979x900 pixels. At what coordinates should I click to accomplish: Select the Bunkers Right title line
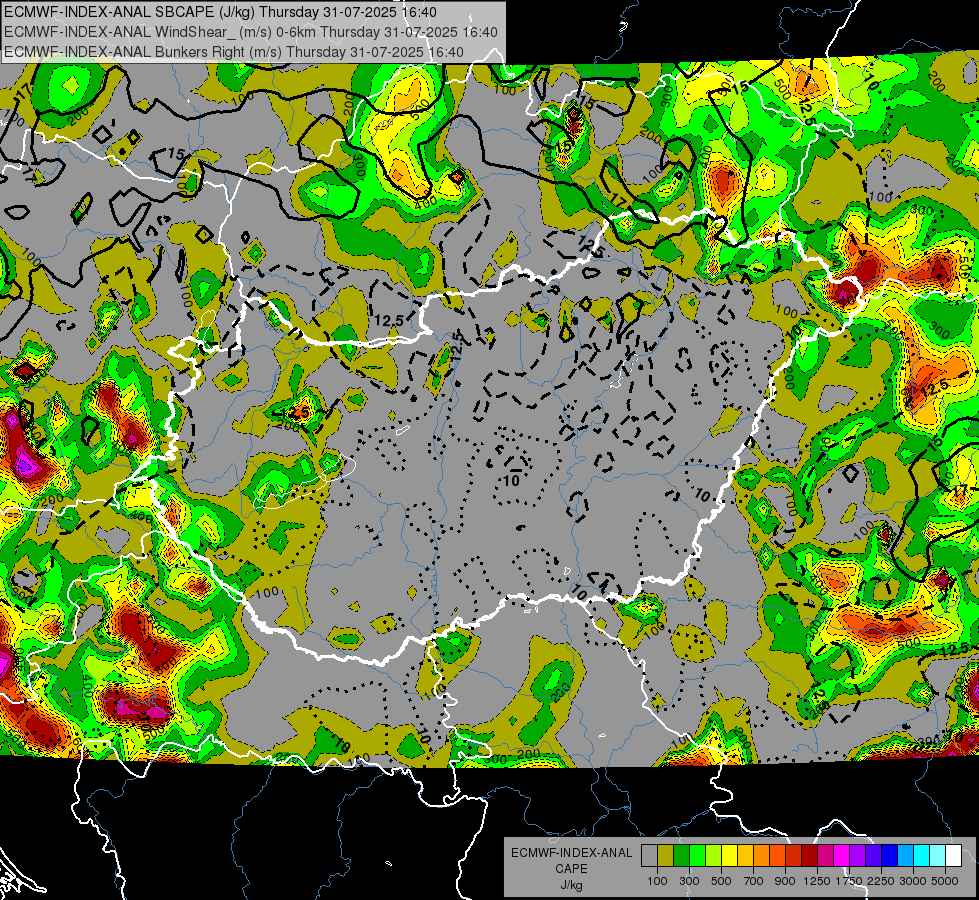[234, 52]
